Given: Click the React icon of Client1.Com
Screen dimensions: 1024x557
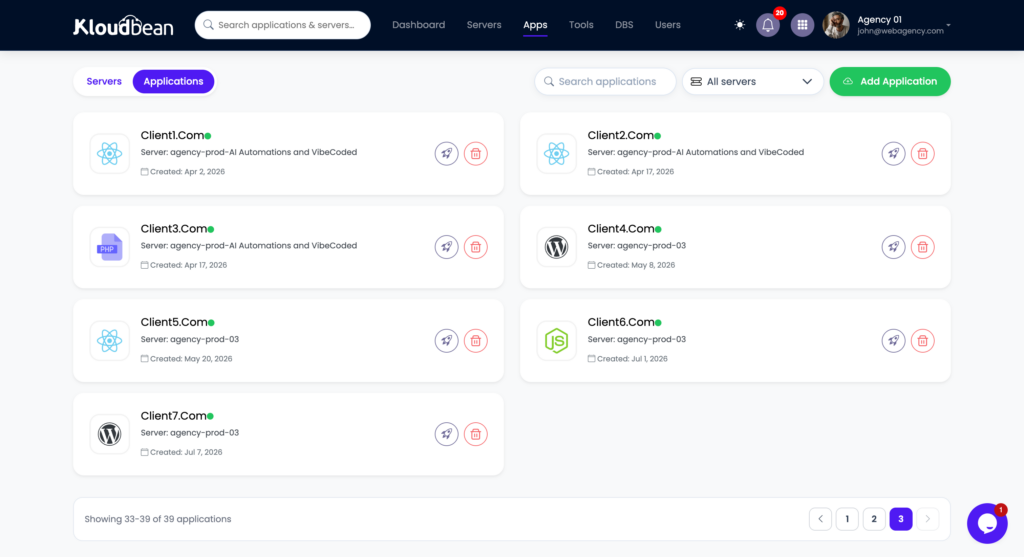Looking at the screenshot, I should click(x=110, y=153).
